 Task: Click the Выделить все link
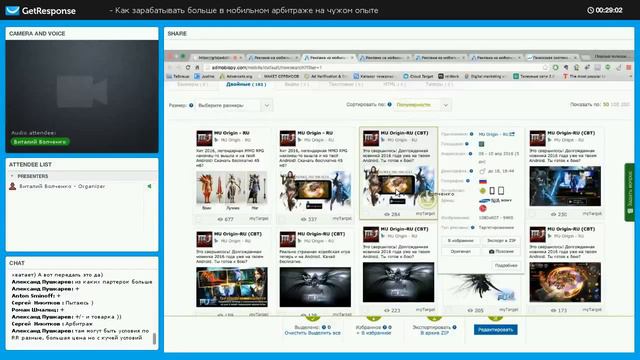[325, 333]
